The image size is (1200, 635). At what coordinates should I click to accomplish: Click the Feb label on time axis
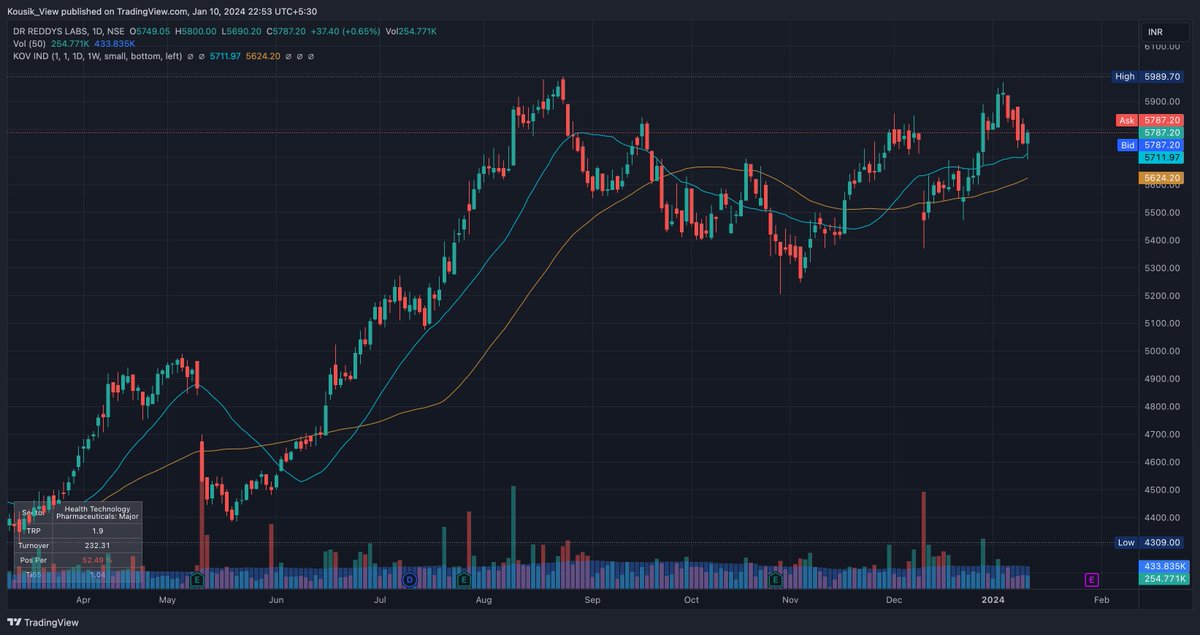(x=1101, y=600)
